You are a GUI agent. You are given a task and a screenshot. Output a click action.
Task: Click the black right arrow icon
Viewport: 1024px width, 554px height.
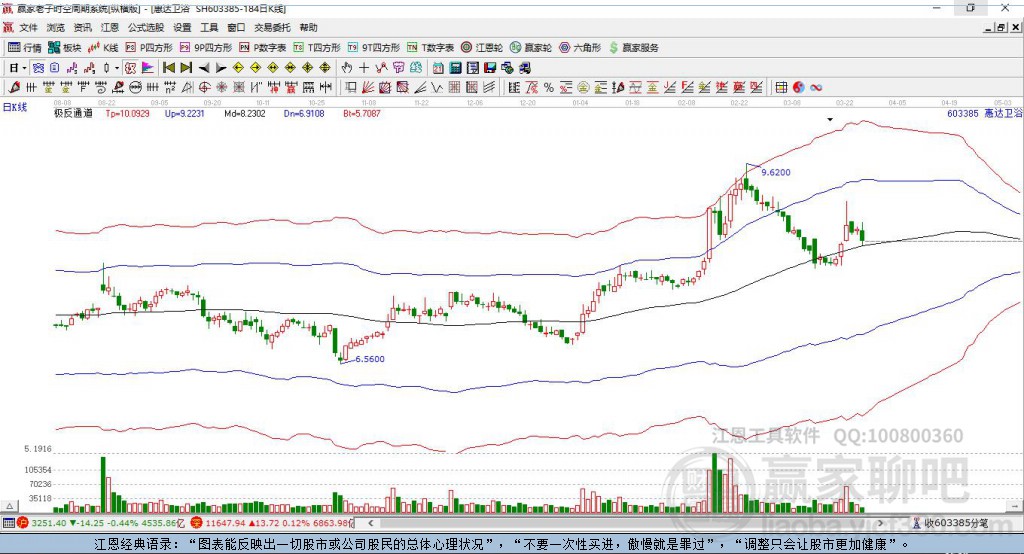(x=221, y=68)
